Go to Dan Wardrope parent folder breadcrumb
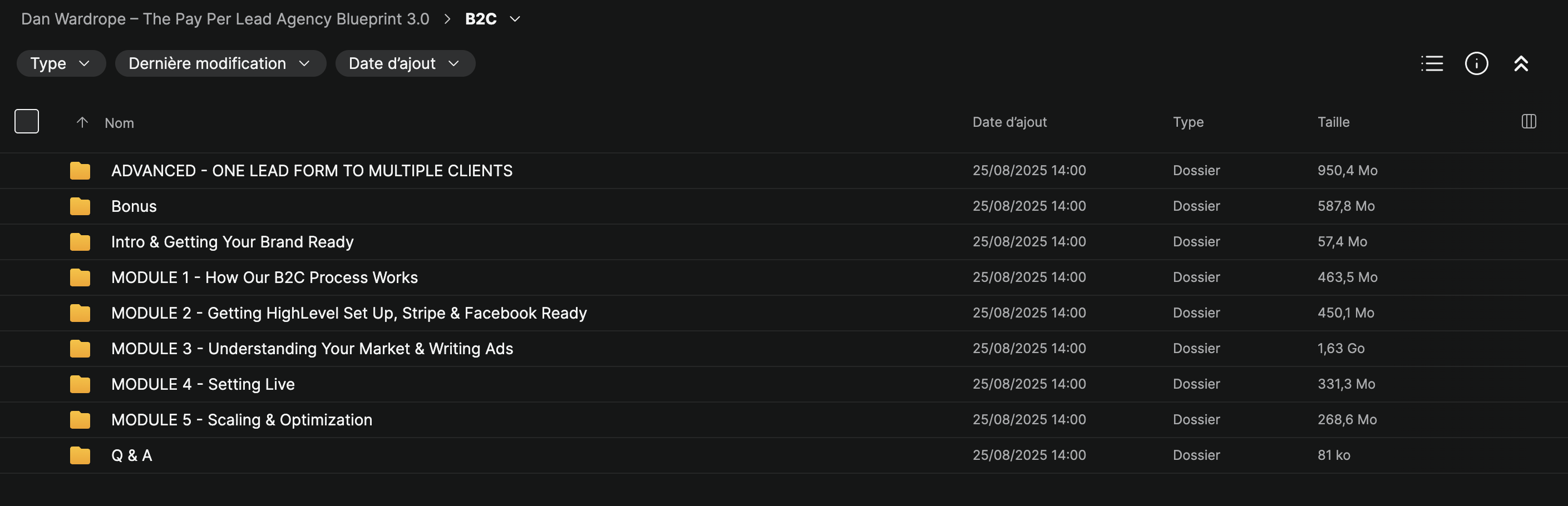This screenshot has width=1568, height=506. point(225,19)
